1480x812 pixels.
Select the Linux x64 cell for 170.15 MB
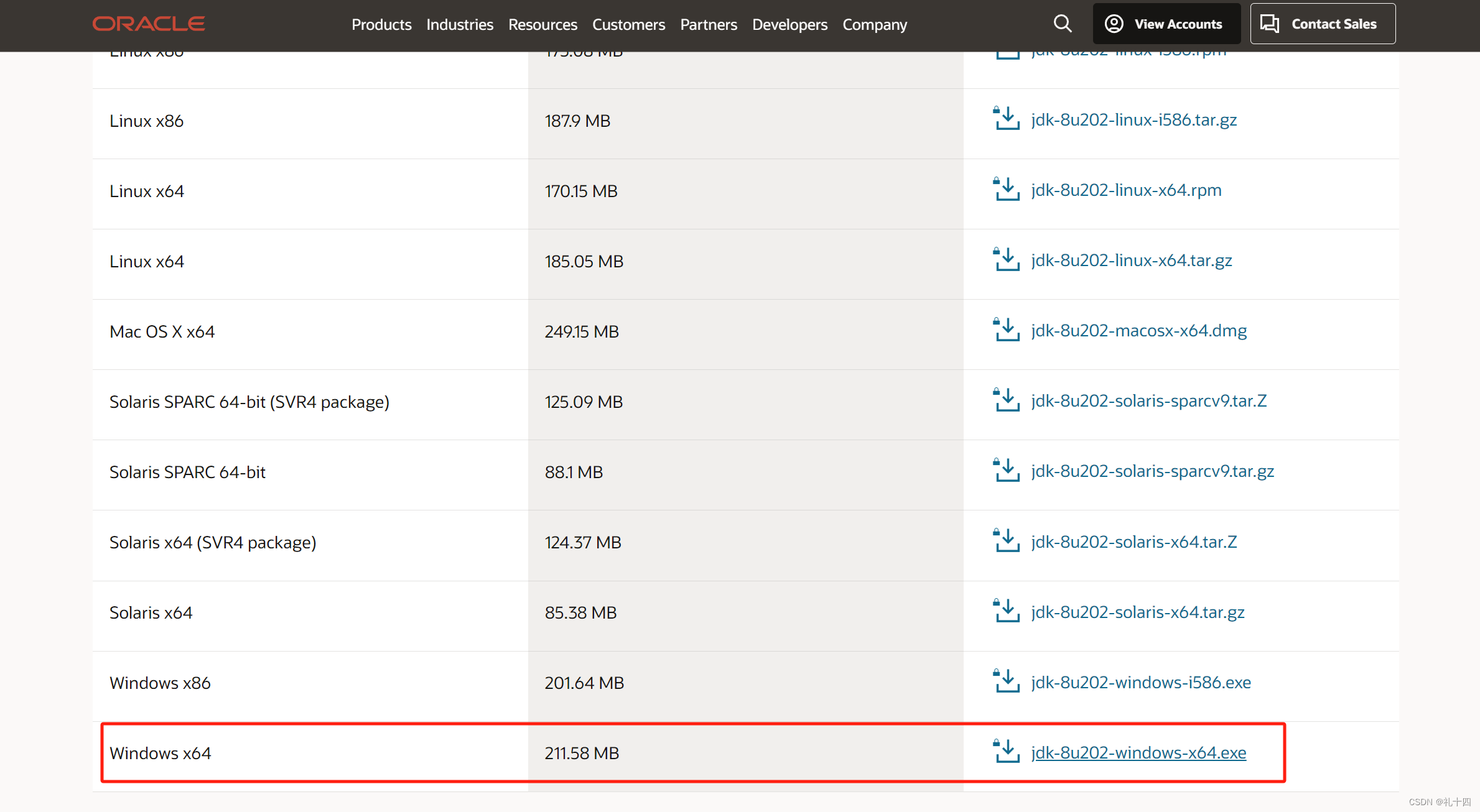coord(310,194)
